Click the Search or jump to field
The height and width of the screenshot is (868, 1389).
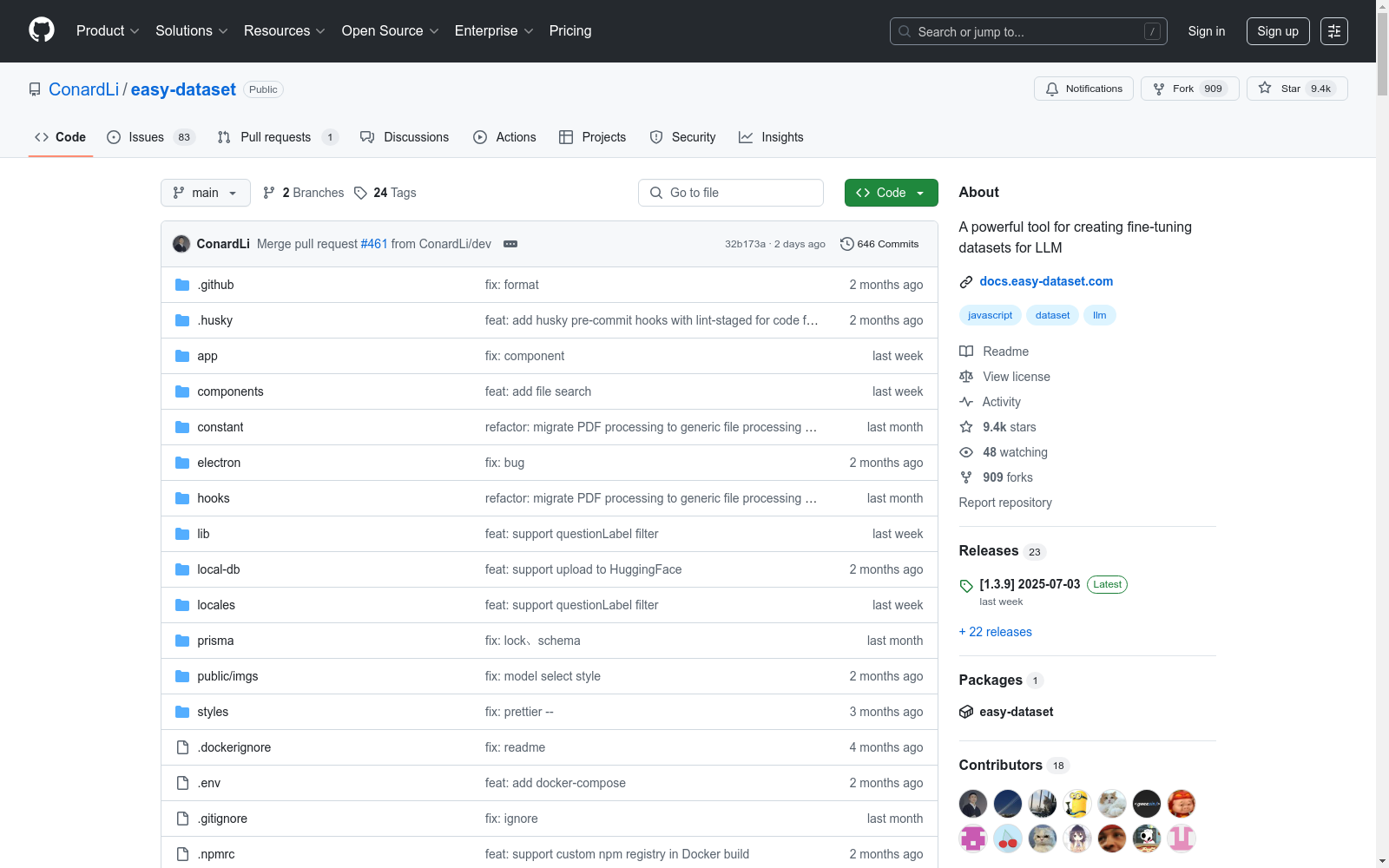1029,31
